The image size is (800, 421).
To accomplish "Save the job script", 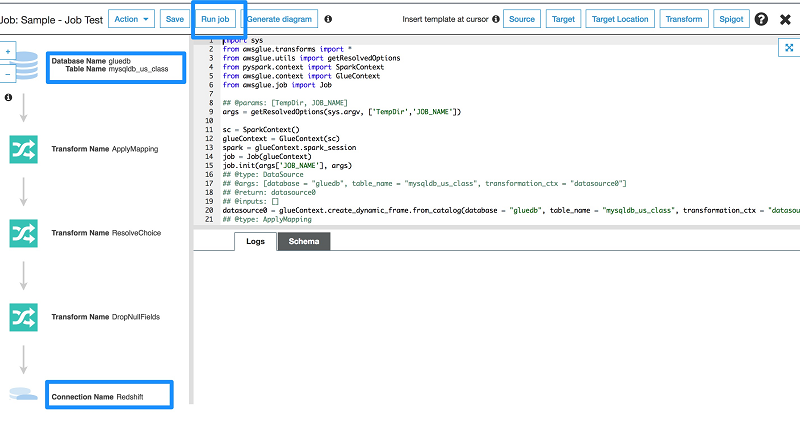I will click(x=174, y=19).
